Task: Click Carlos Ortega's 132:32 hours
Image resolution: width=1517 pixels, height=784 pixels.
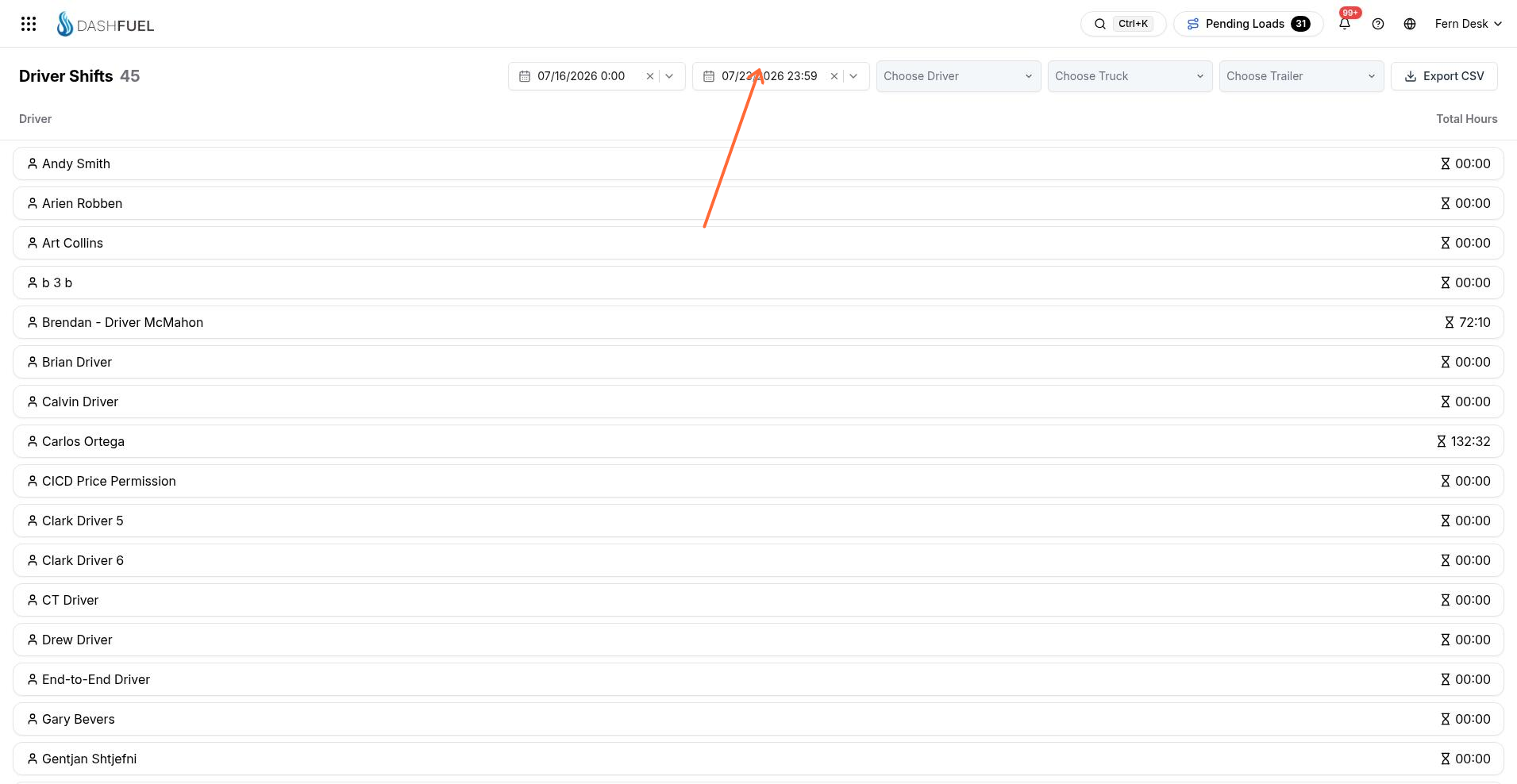Action: tap(1470, 441)
